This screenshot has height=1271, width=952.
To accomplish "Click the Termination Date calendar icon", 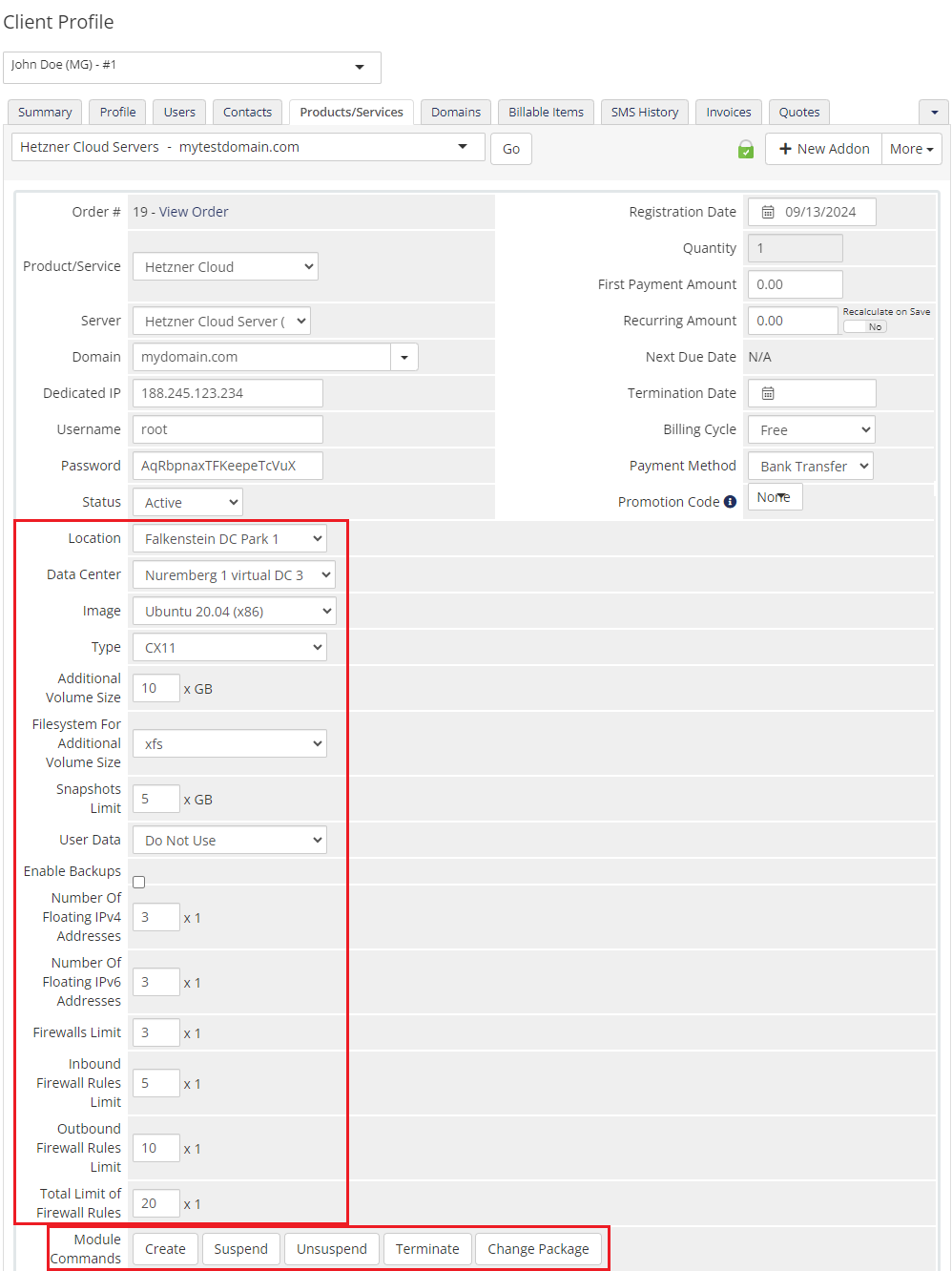I will (x=768, y=393).
